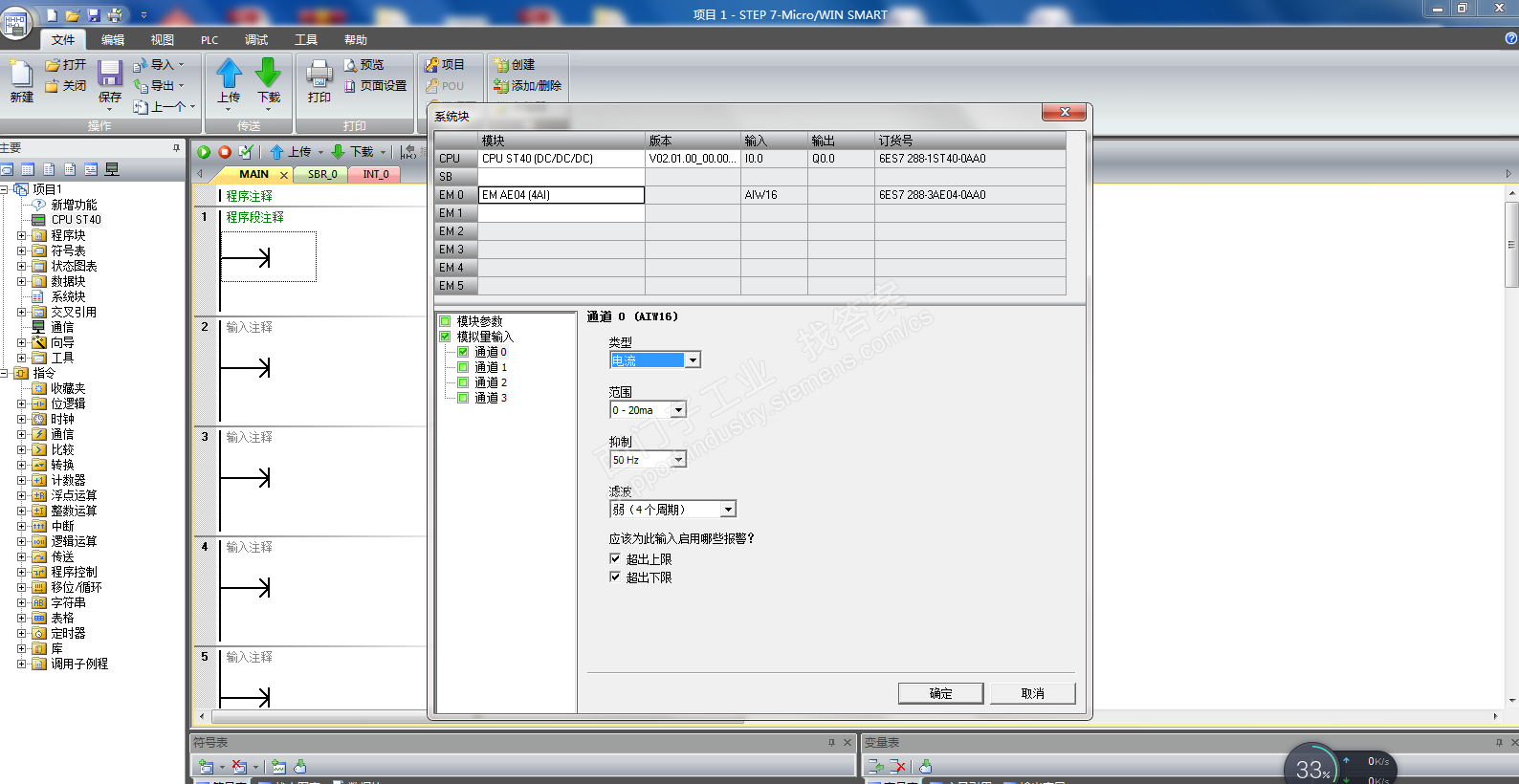The height and width of the screenshot is (784, 1519).
Task: Expand the 位逻辑 instruction folder
Action: pyautogui.click(x=21, y=403)
